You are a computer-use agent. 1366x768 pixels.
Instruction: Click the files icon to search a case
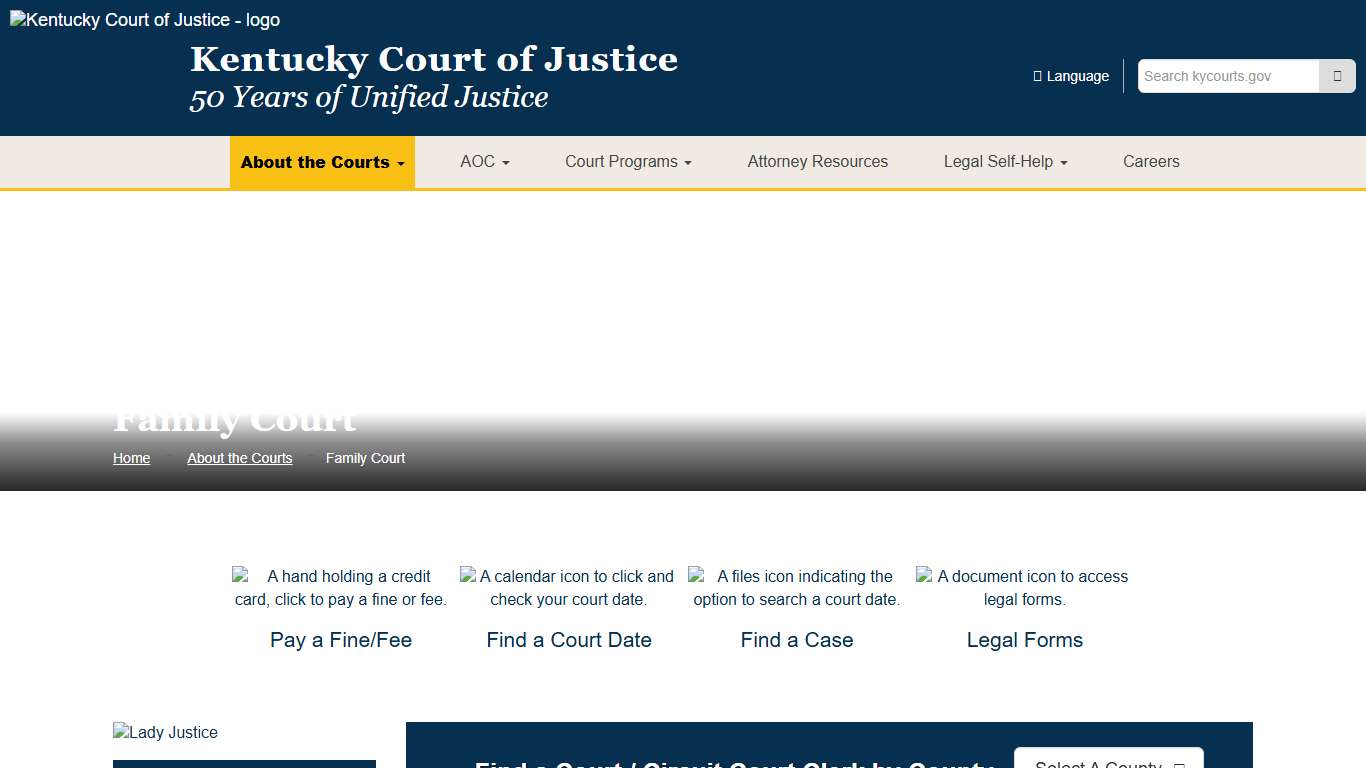click(x=794, y=587)
